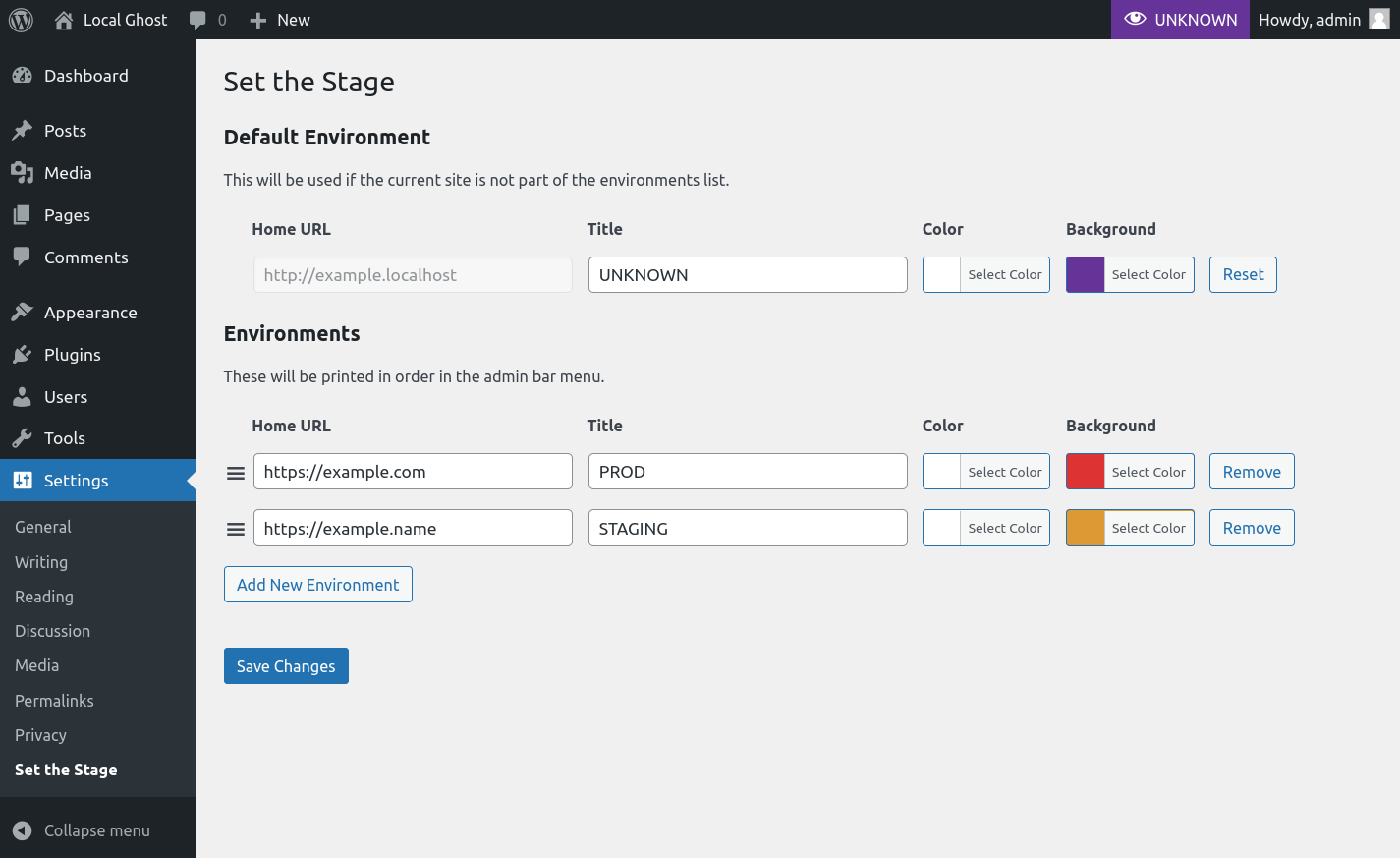
Task: Click the eye icon beside UNKNOWN
Action: pyautogui.click(x=1135, y=19)
